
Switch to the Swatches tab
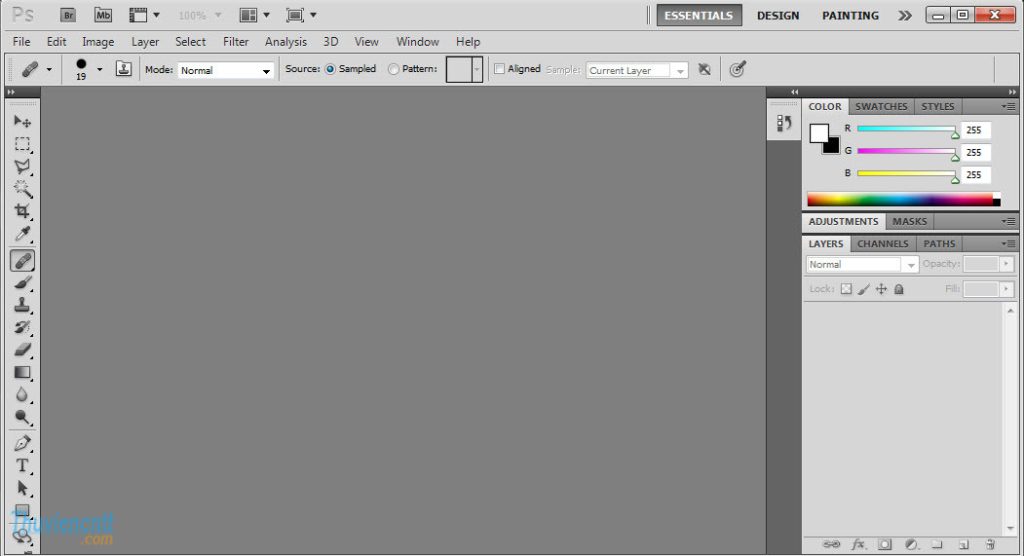tap(881, 106)
